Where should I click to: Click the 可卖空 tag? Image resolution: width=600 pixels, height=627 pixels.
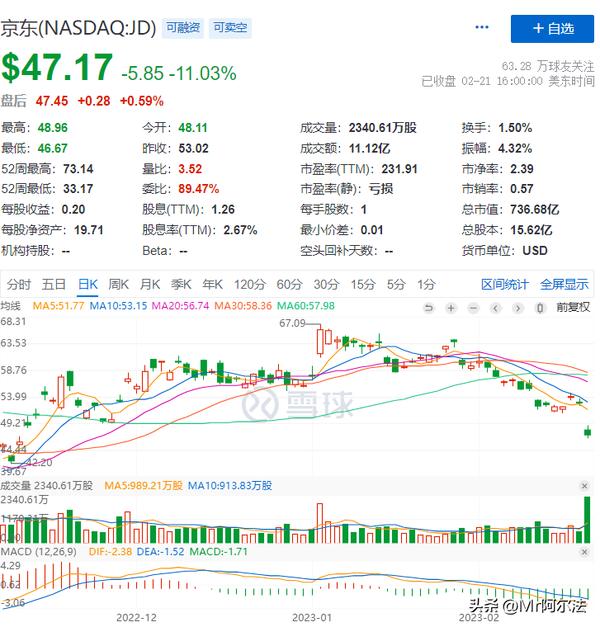click(230, 28)
